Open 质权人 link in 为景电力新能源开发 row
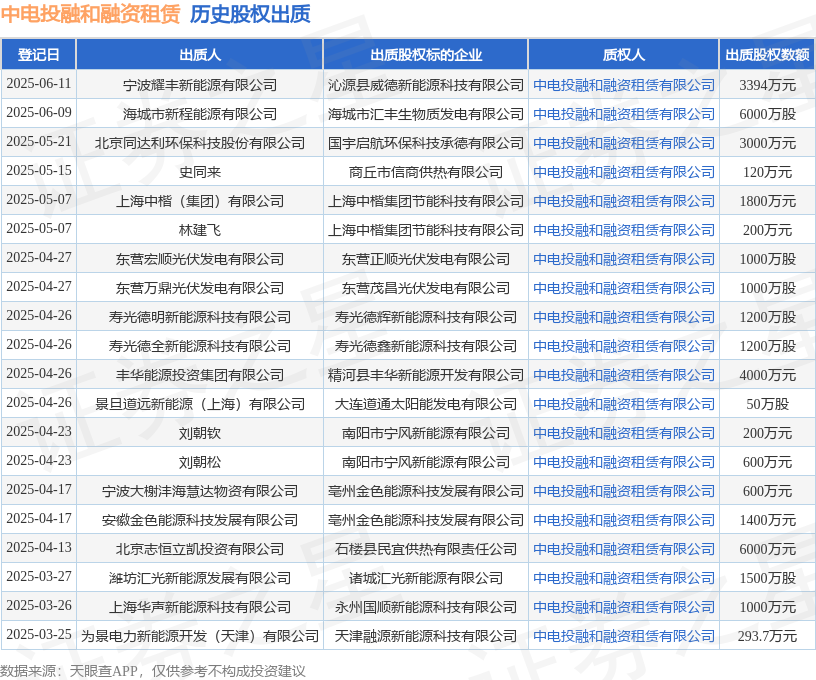 (623, 636)
